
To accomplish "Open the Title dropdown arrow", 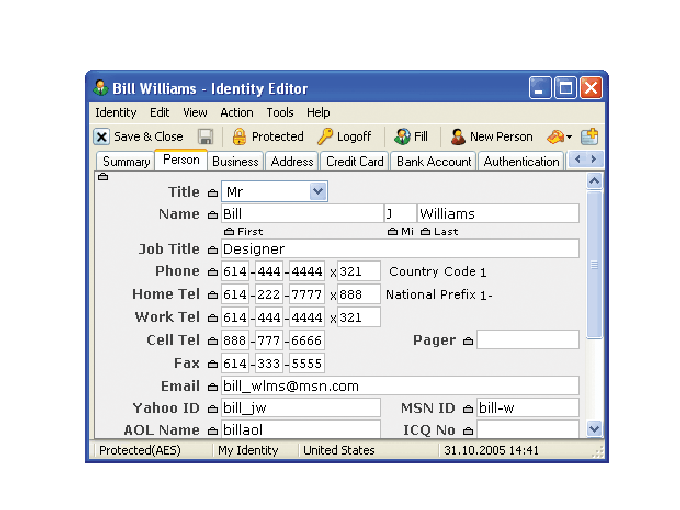I will [x=318, y=191].
